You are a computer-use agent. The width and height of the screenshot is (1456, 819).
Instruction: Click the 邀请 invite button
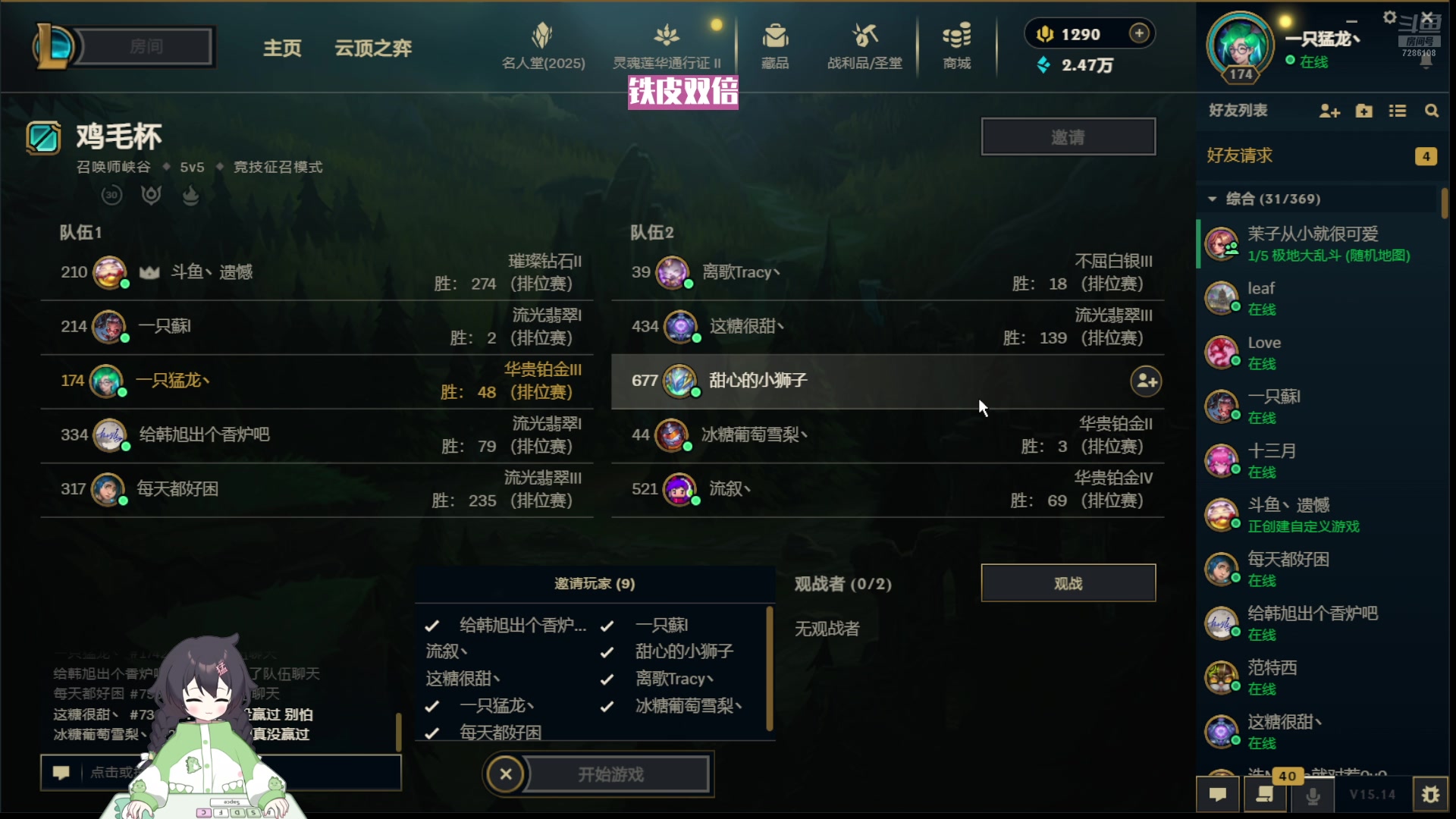1068,137
